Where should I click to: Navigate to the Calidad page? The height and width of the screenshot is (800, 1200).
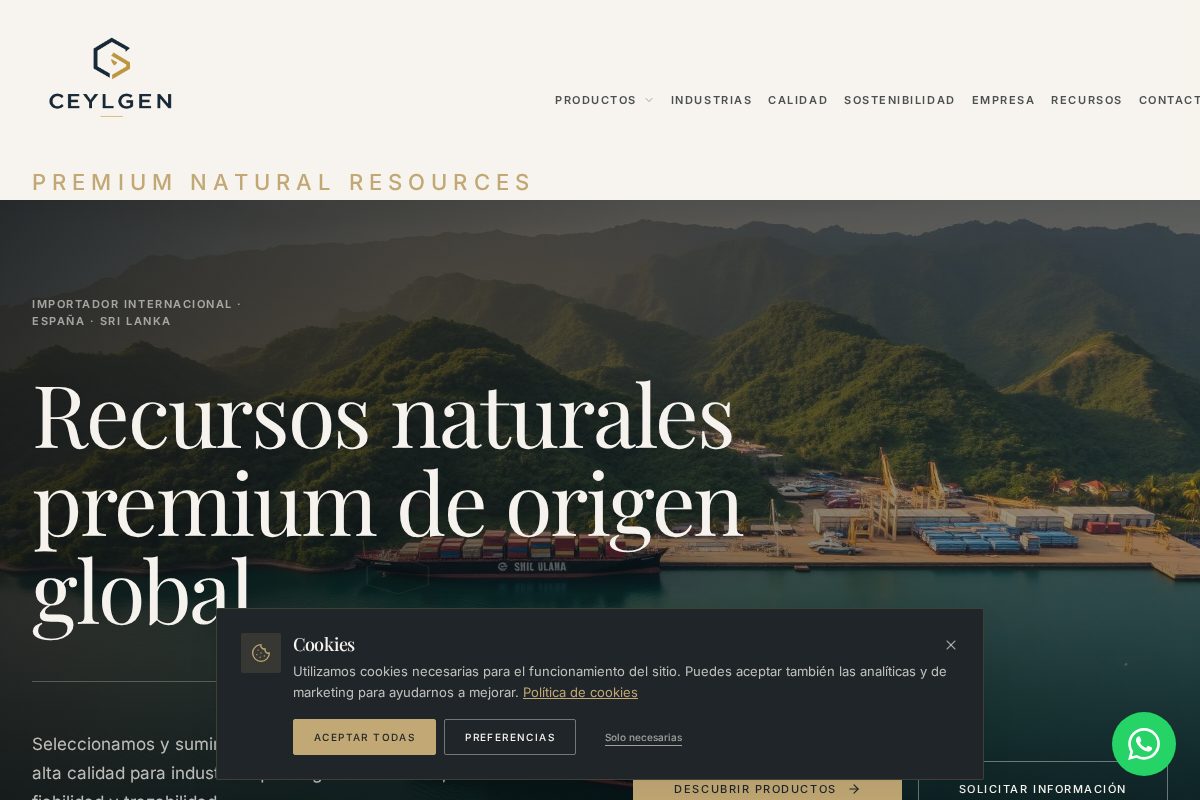798,100
